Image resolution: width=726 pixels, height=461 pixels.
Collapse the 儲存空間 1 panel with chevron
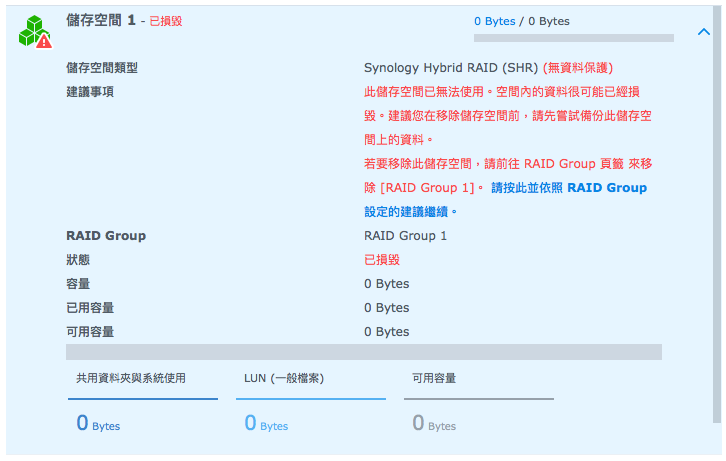coord(703,31)
